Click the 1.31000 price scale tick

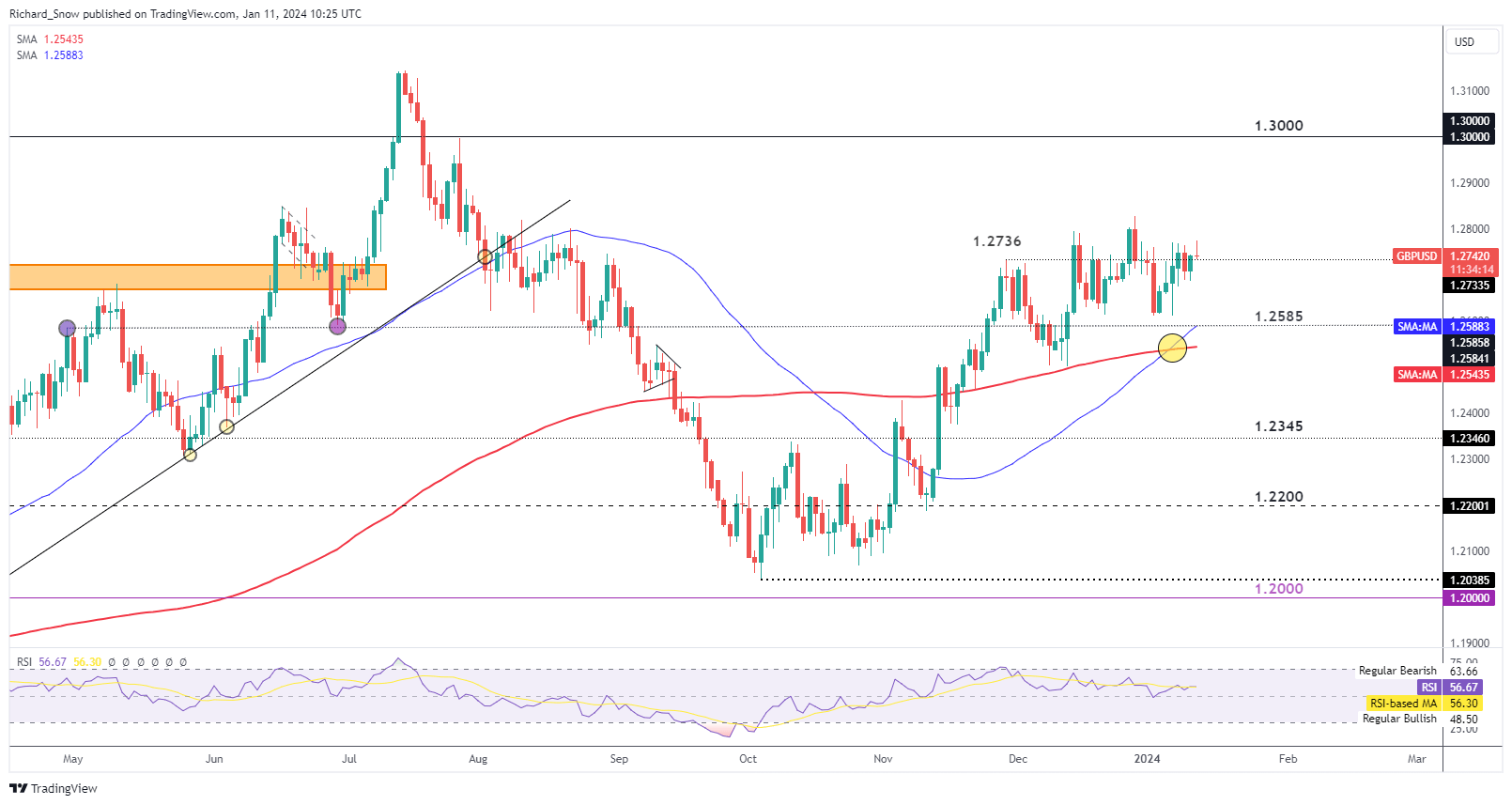coord(1470,91)
